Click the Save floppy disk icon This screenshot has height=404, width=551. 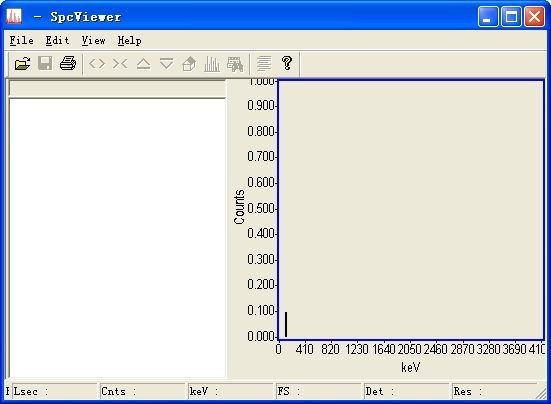tap(45, 64)
